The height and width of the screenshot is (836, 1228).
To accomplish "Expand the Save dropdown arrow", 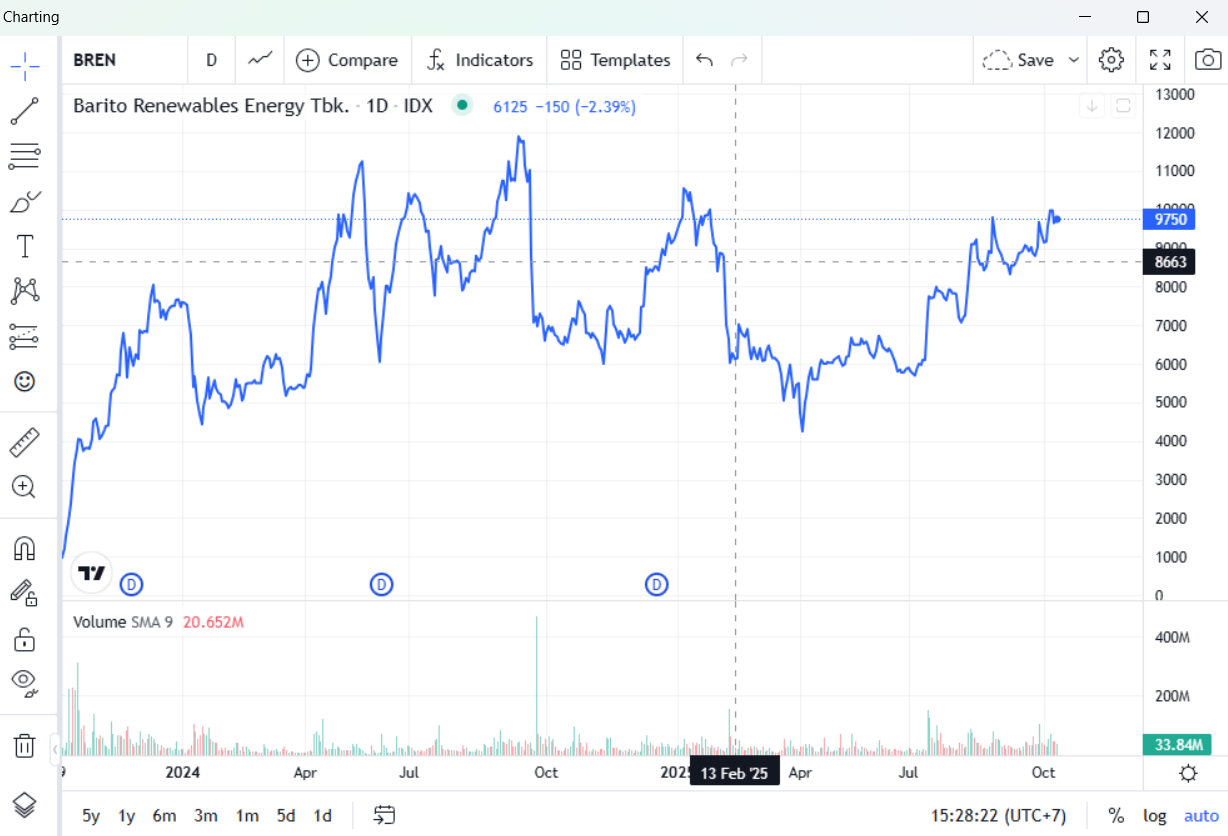I will click(x=1074, y=60).
